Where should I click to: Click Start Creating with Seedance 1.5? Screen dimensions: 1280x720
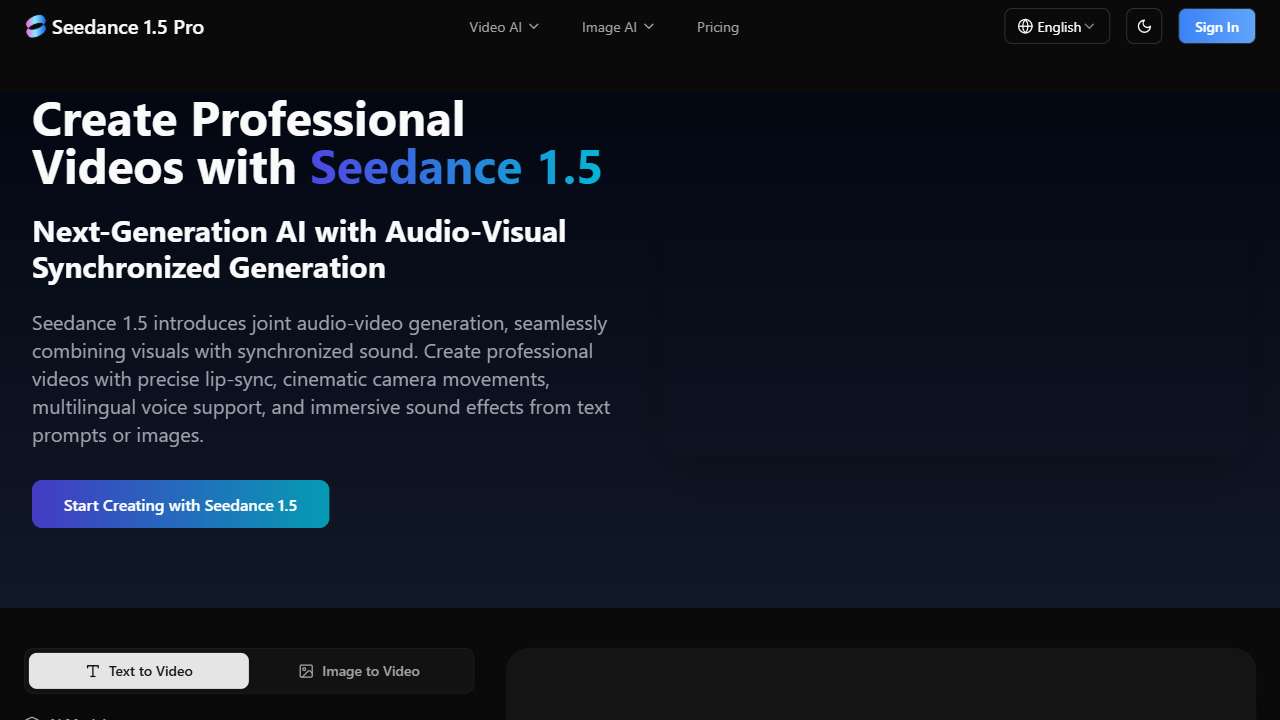click(180, 504)
